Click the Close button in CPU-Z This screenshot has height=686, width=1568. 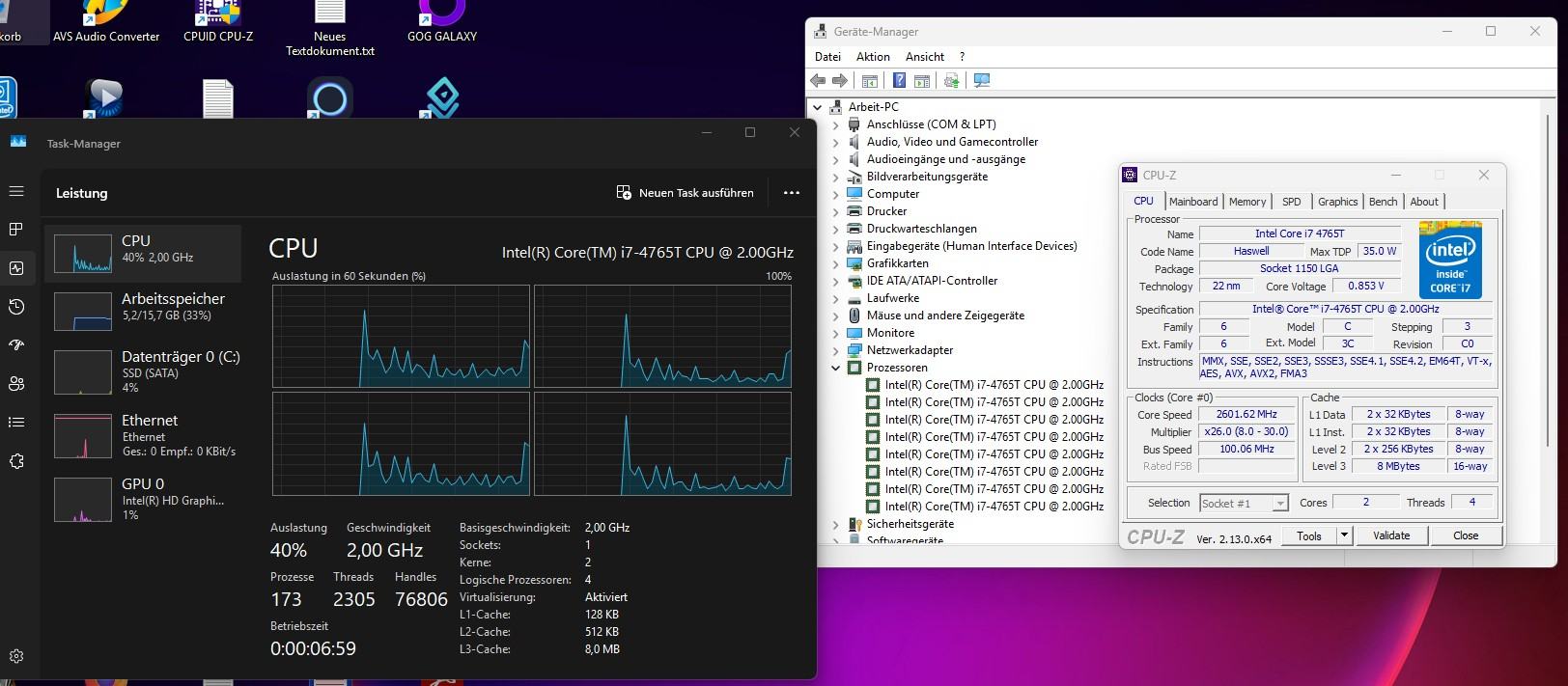pyautogui.click(x=1466, y=535)
